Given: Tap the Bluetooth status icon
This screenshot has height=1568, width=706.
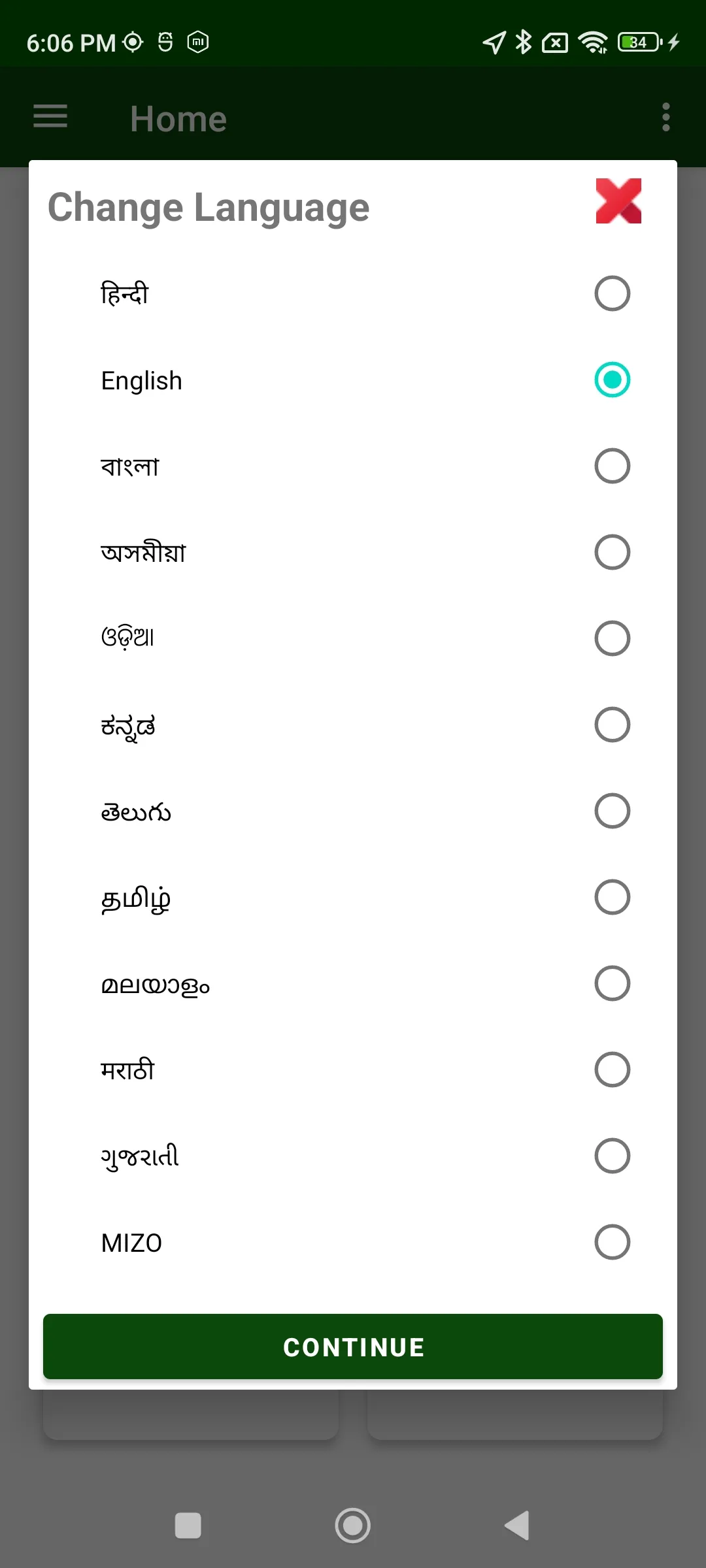Looking at the screenshot, I should [x=523, y=42].
